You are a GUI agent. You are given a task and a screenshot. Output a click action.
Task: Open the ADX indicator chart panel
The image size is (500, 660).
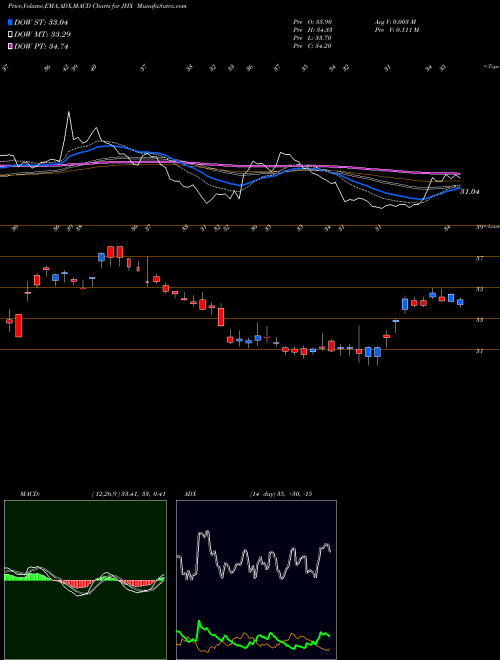coord(256,580)
